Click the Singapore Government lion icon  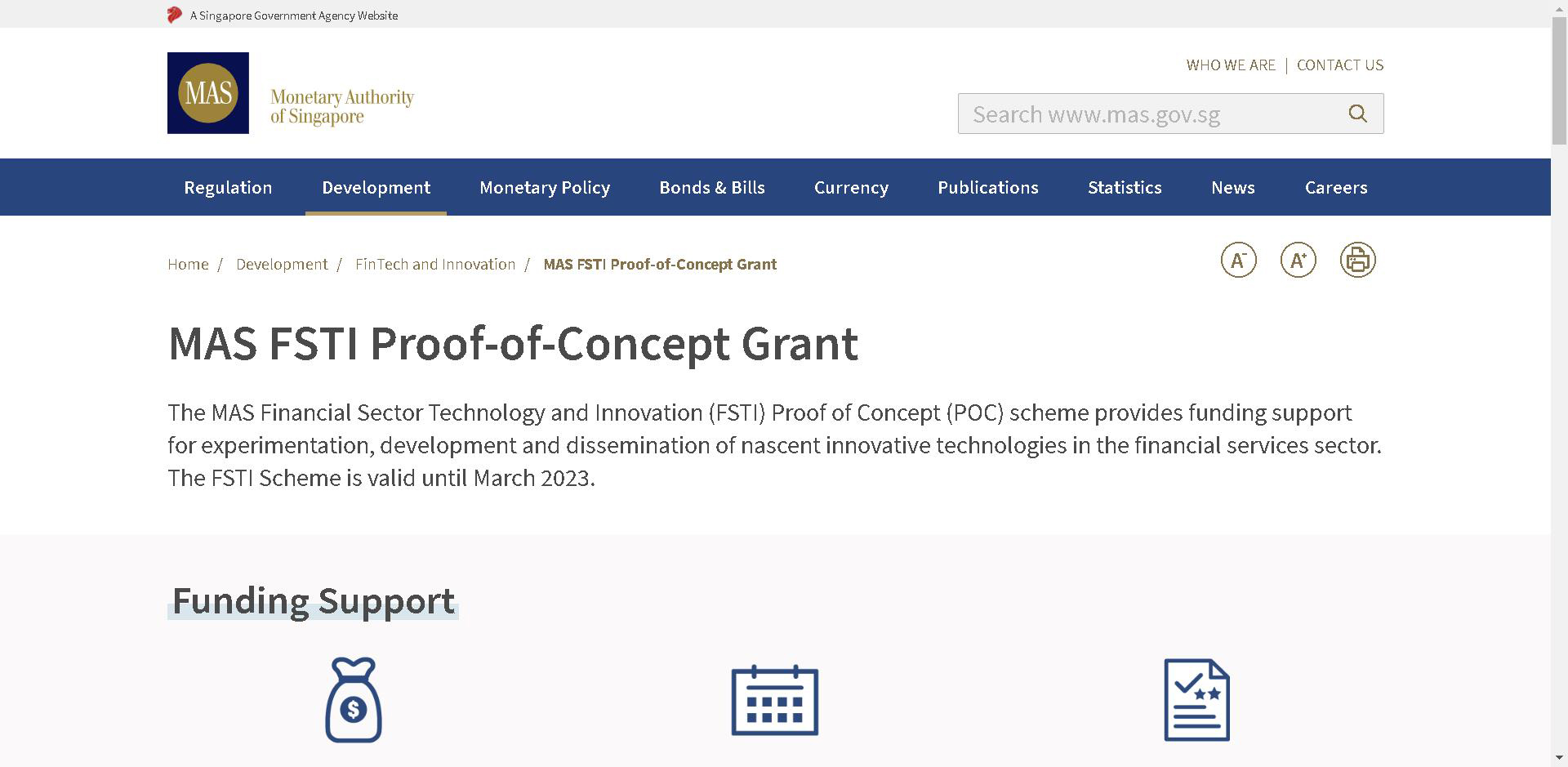[175, 15]
